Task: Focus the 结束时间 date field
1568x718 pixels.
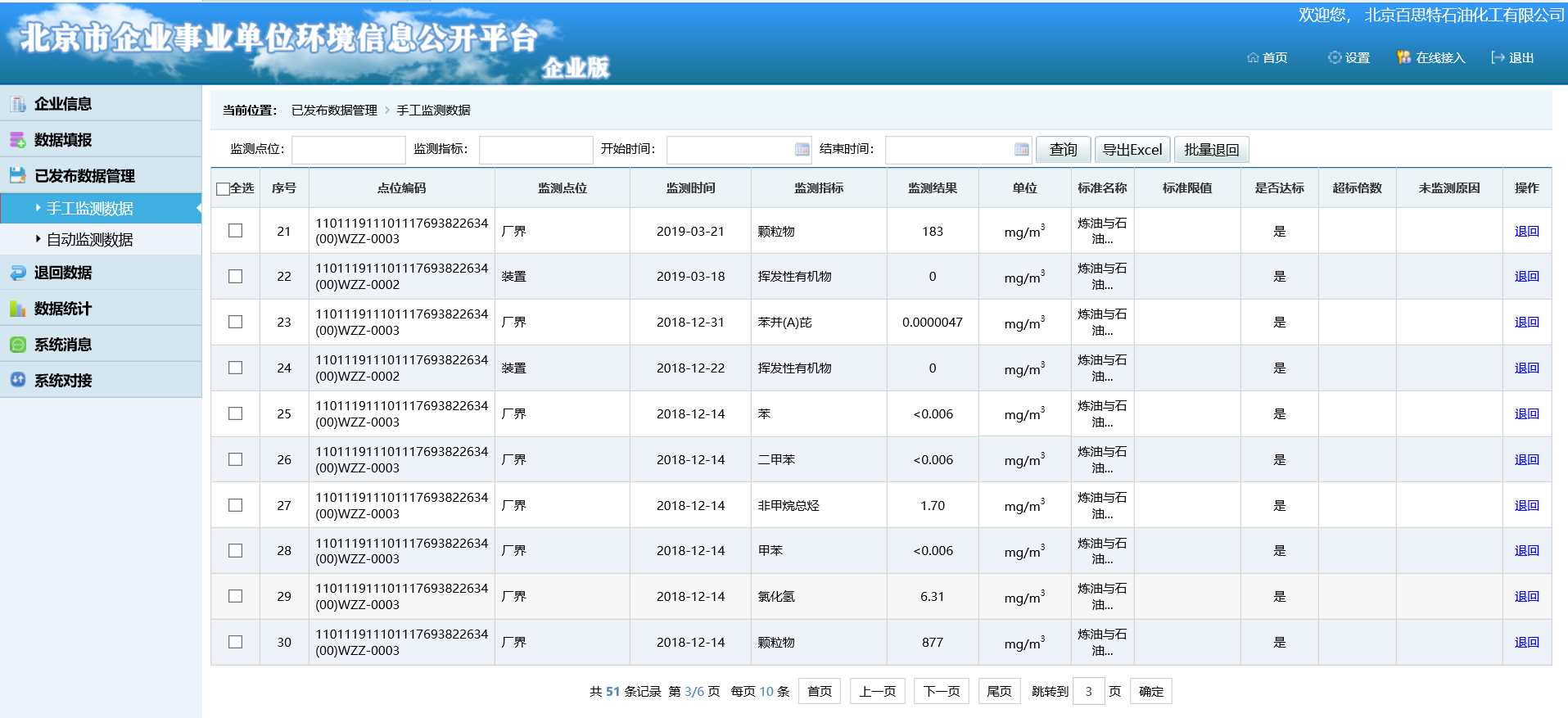Action: pyautogui.click(x=958, y=150)
